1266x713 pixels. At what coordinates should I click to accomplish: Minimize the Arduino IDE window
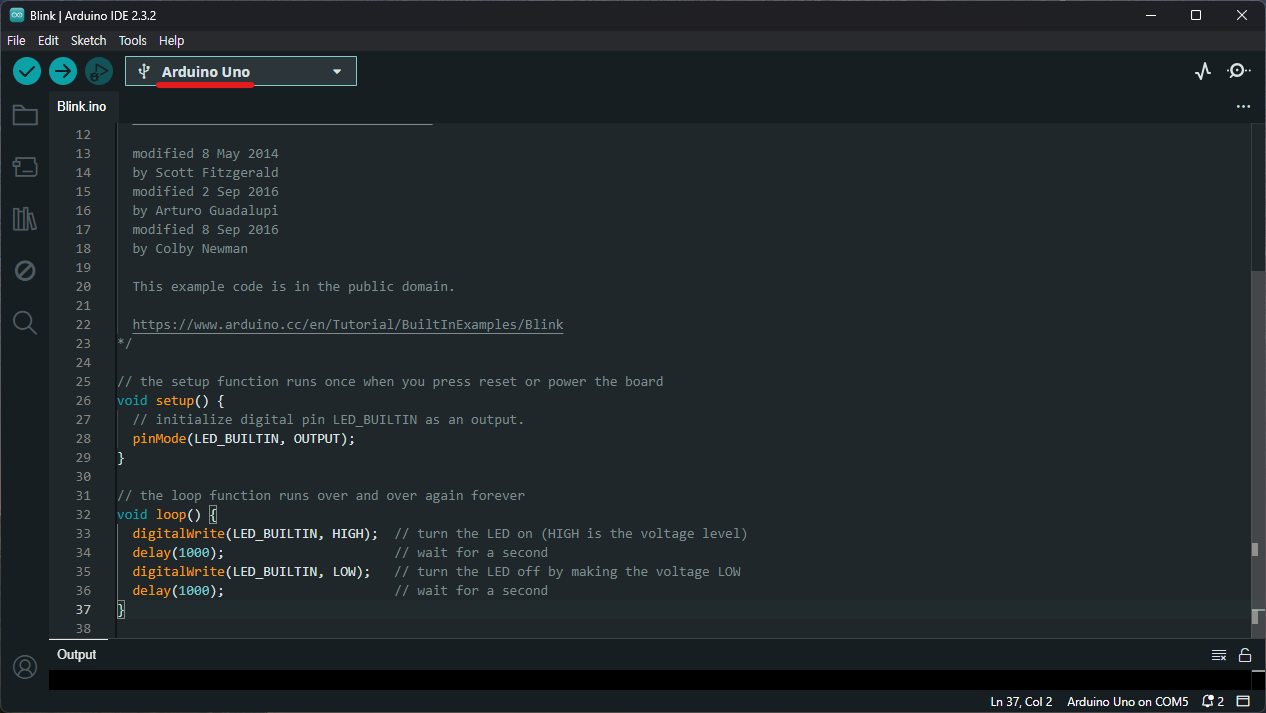tap(1150, 15)
